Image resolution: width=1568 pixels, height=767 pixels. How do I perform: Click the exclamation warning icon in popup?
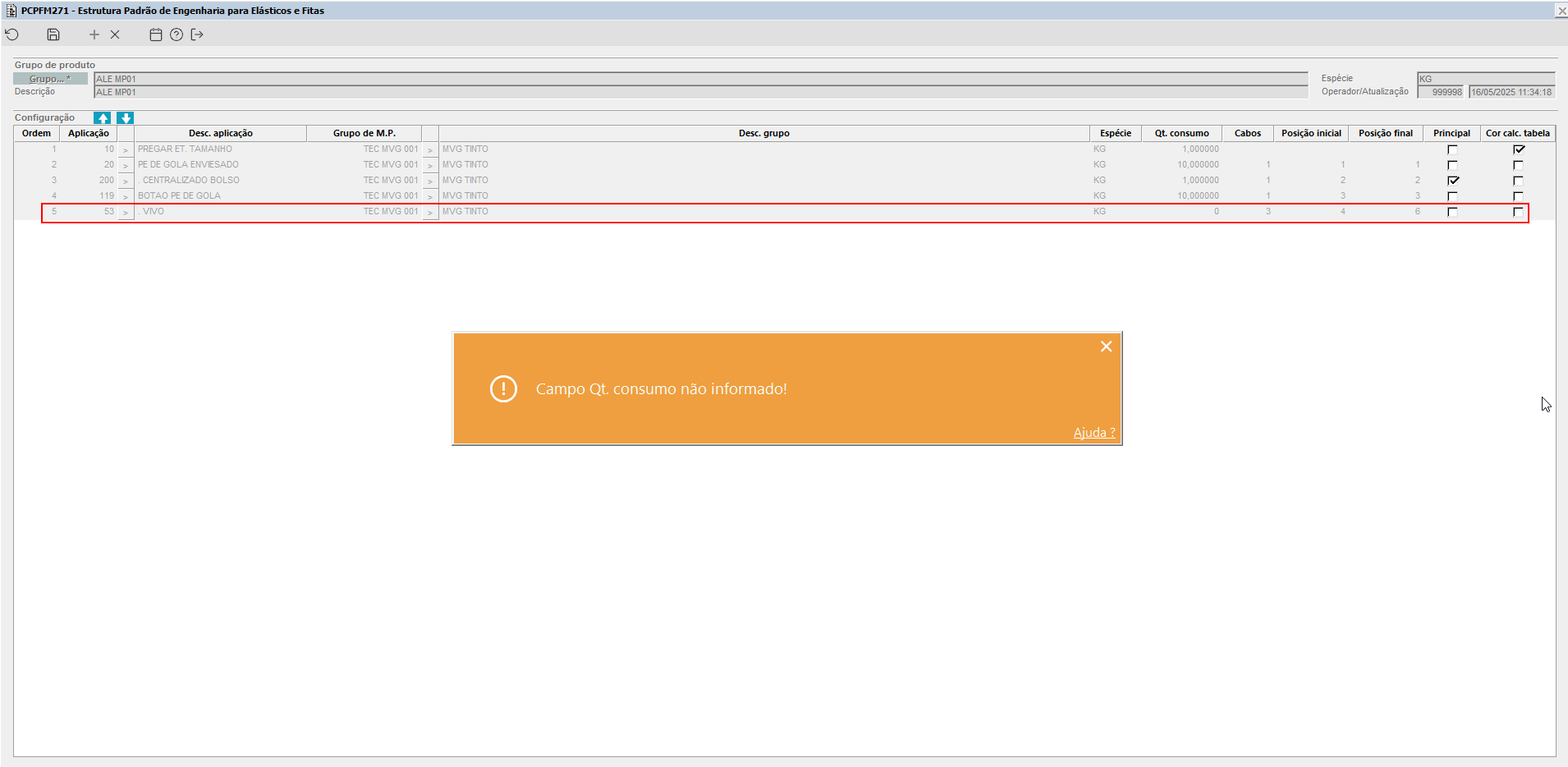coord(503,388)
